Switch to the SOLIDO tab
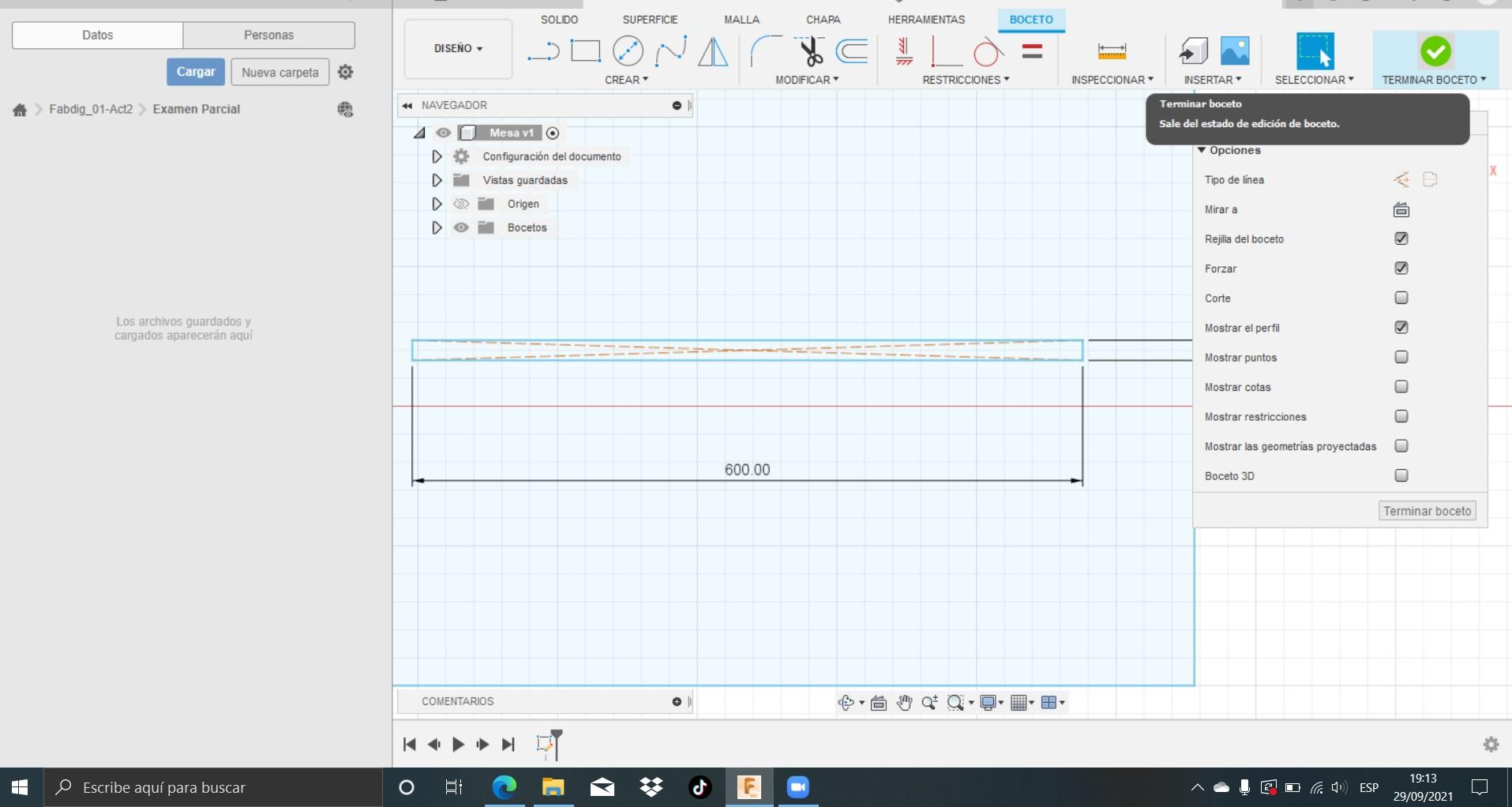Screen dimensions: 1512x807 [559, 20]
